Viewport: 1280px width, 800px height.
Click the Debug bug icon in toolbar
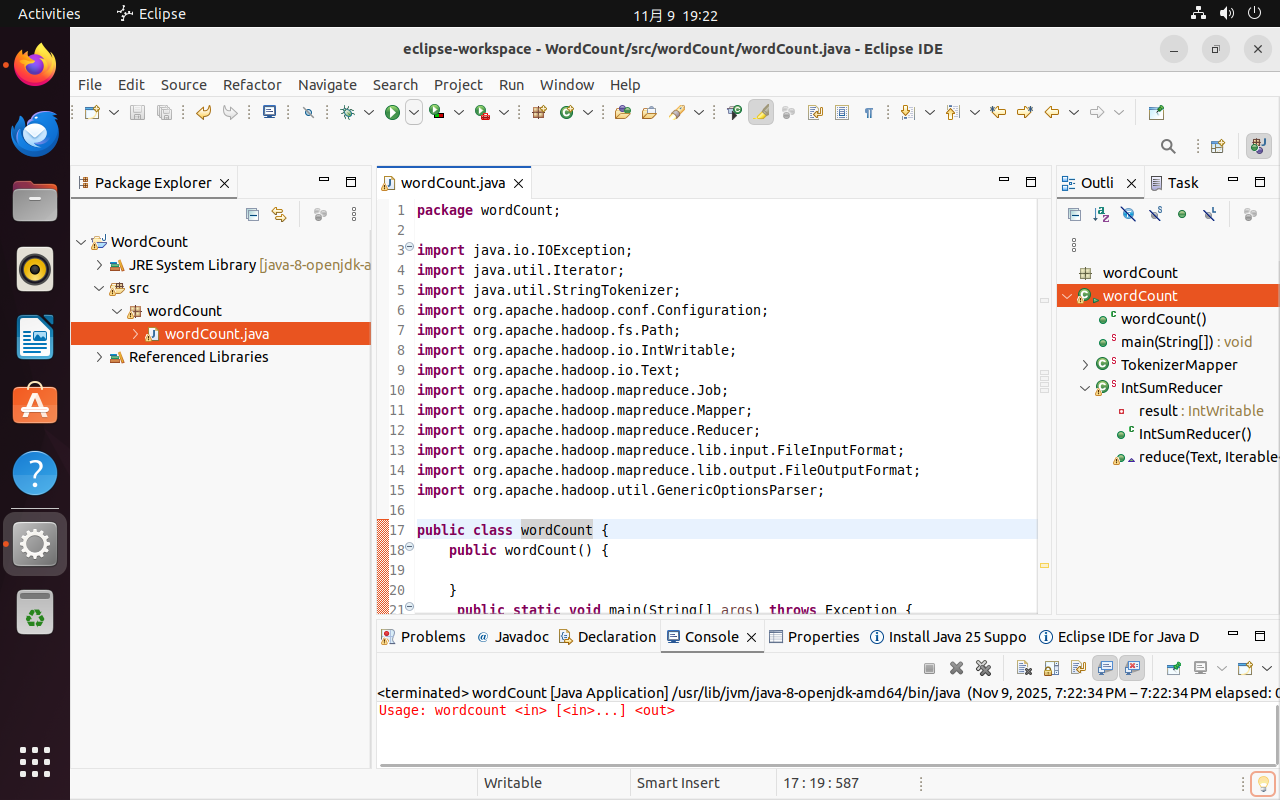click(347, 113)
